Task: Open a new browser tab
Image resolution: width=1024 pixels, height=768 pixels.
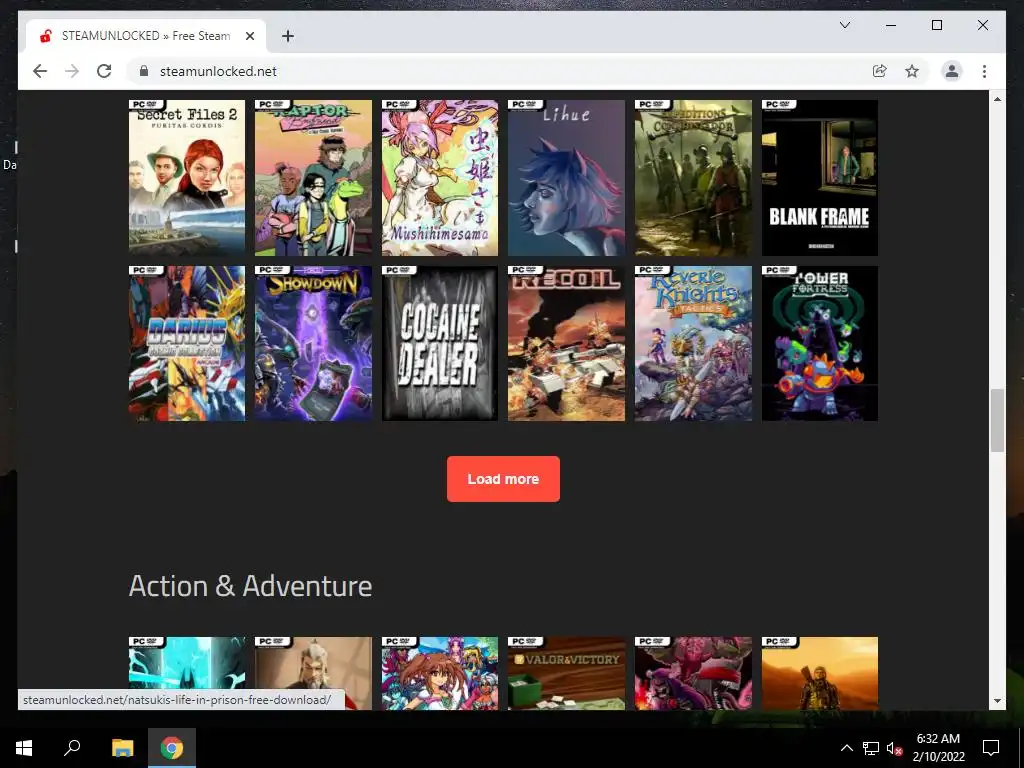Action: click(288, 36)
